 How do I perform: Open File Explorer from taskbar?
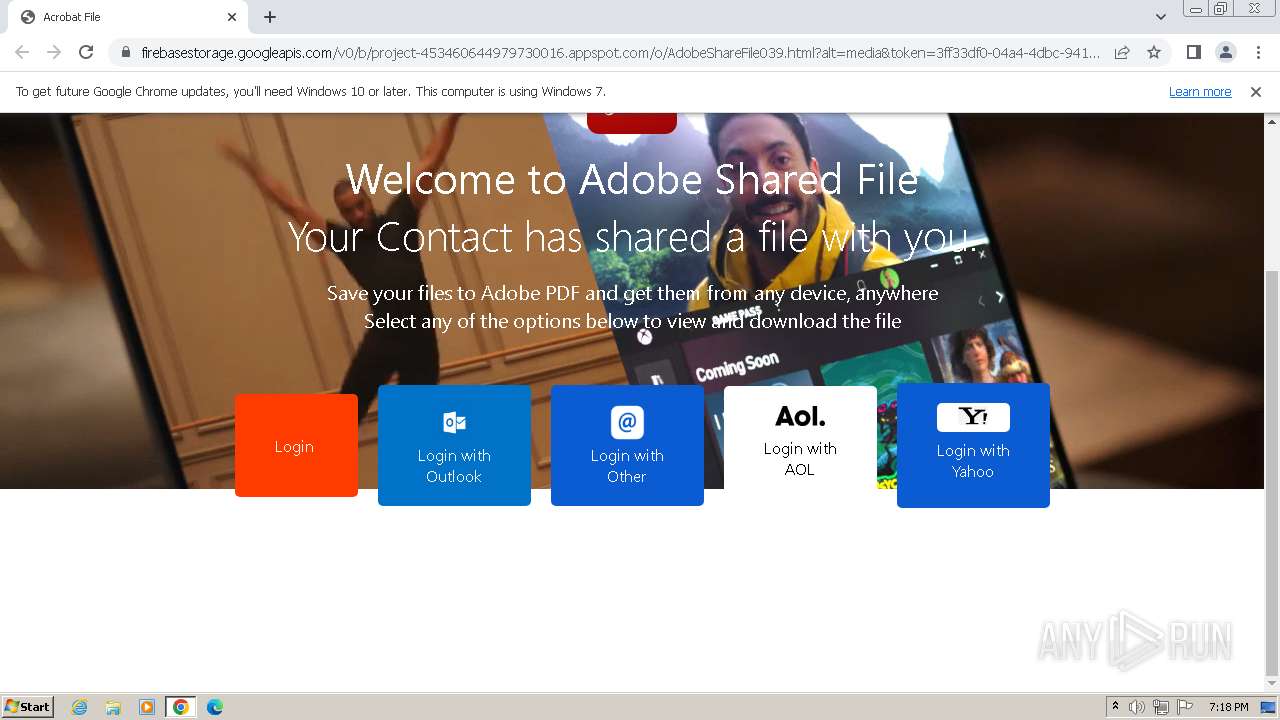point(113,707)
